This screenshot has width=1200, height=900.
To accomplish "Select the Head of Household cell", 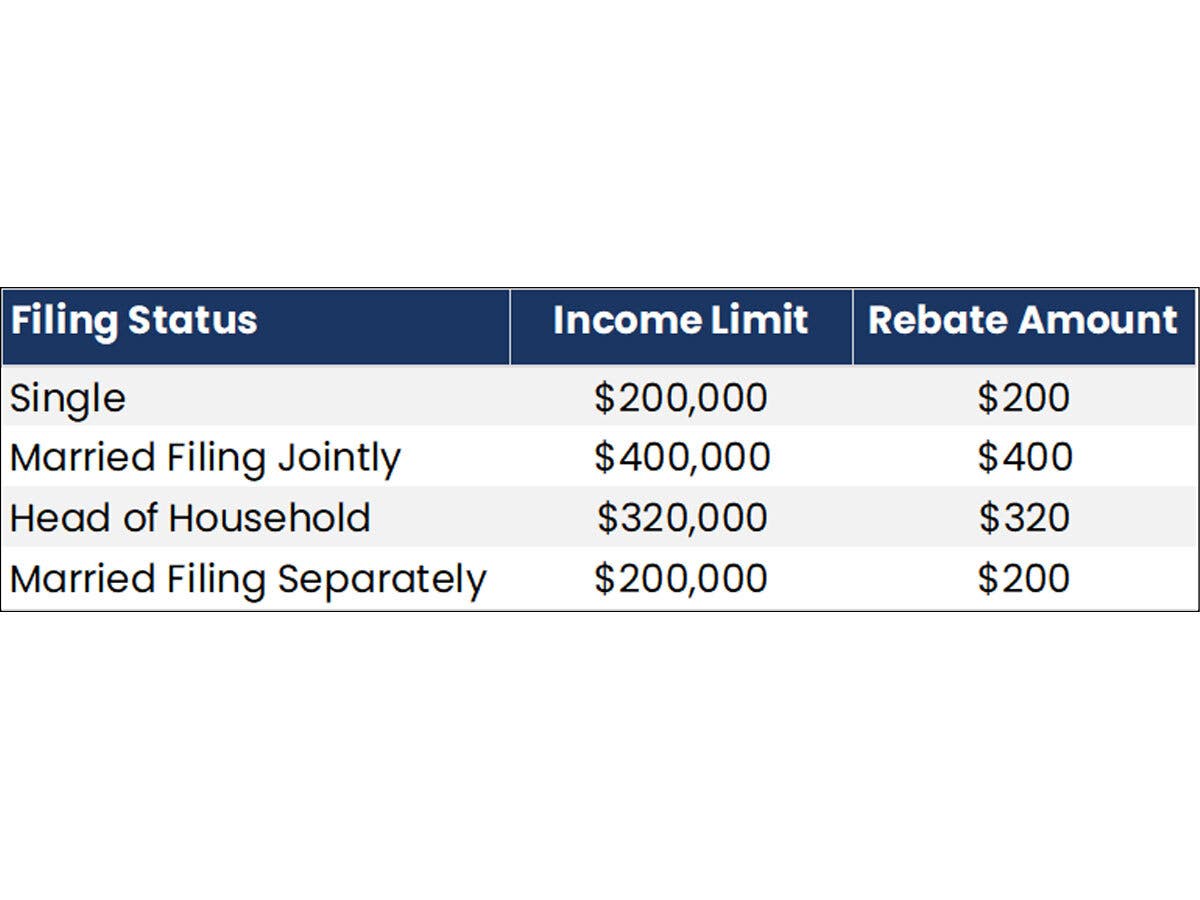I will (190, 518).
